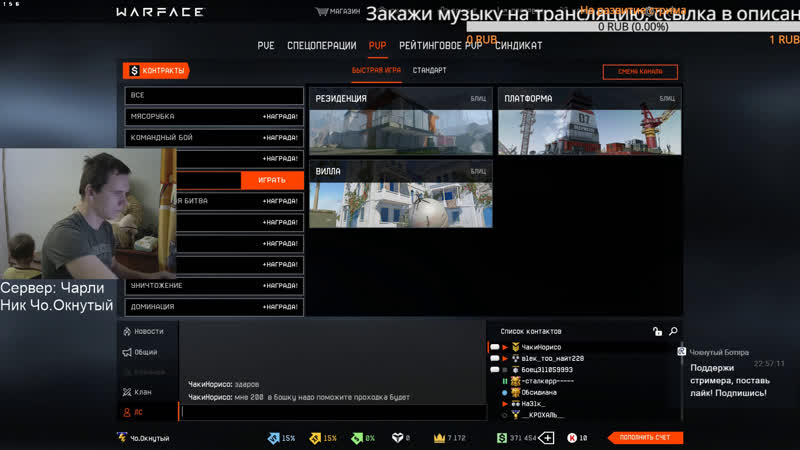Select the Уничтожение game mode
This screenshot has height=450, width=800.
(x=214, y=286)
